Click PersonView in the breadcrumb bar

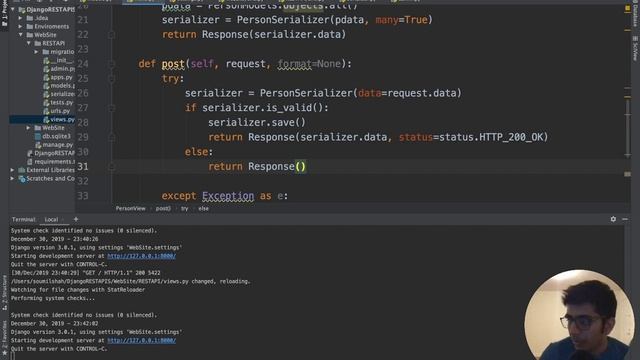131,209
